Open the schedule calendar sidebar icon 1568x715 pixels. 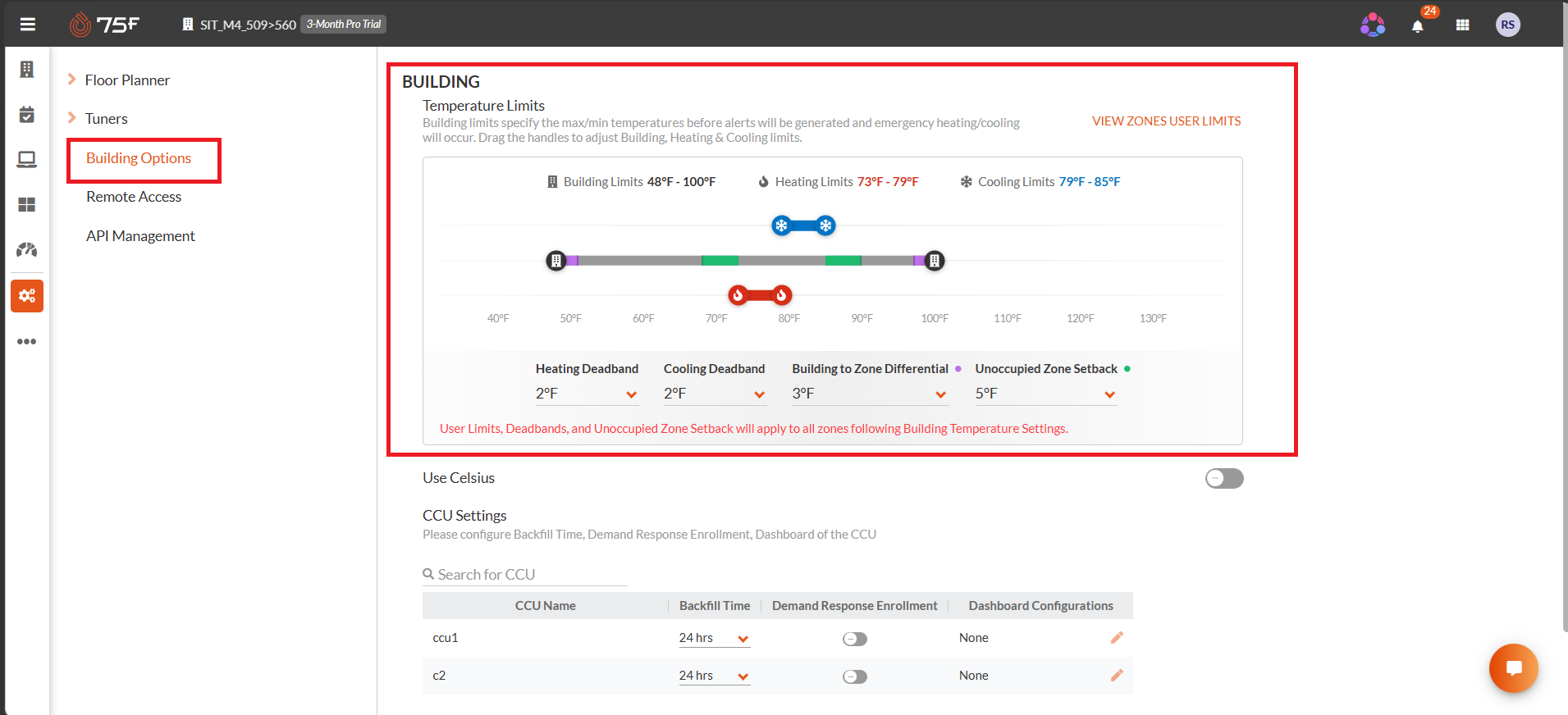[26, 114]
